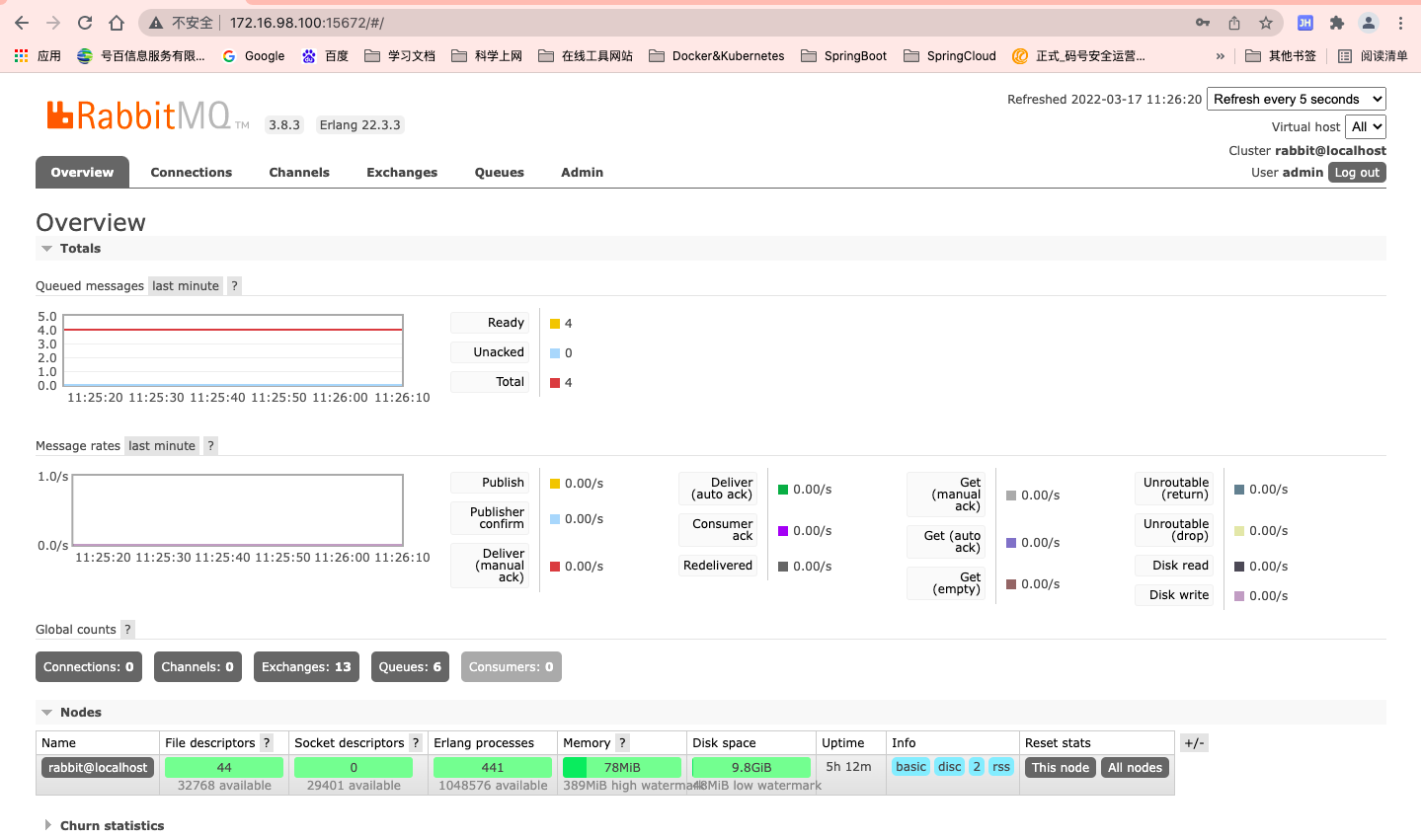Click the insecure site warning icon
Image resolution: width=1421 pixels, height=840 pixels.
[x=156, y=23]
